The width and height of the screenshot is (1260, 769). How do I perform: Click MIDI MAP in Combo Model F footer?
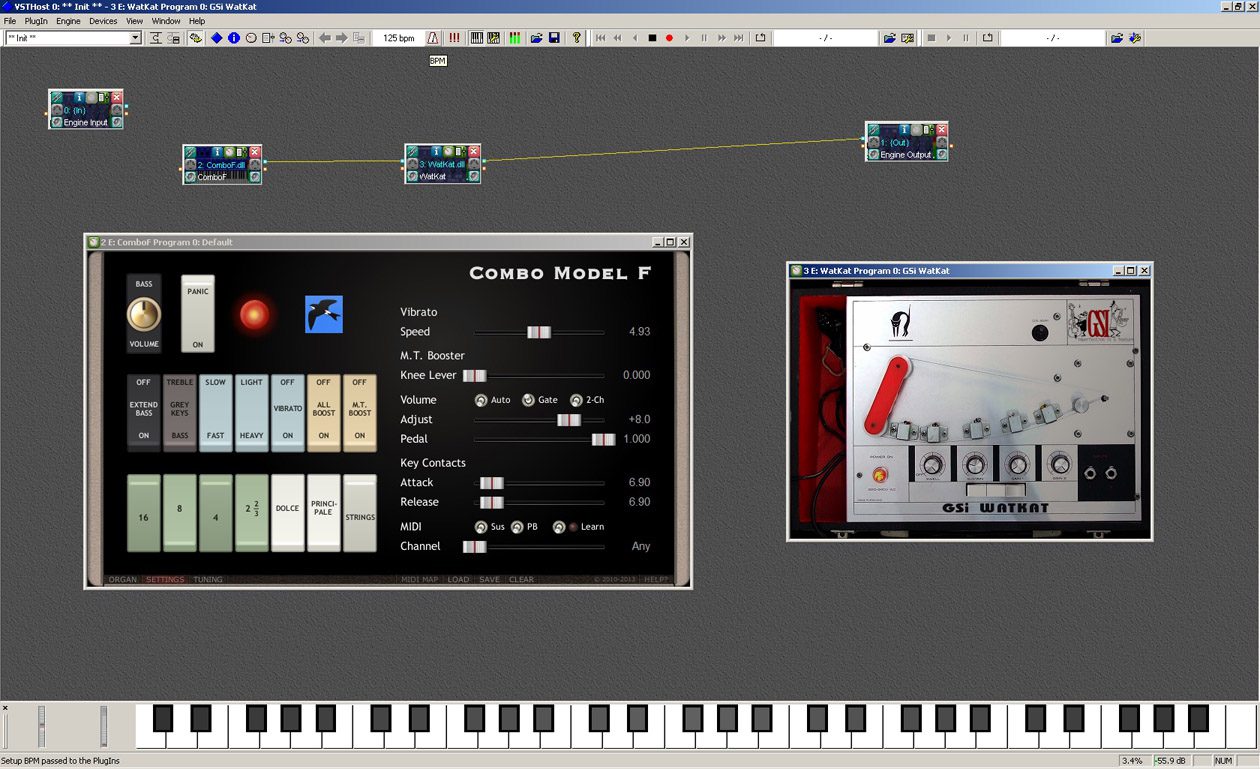pyautogui.click(x=420, y=579)
